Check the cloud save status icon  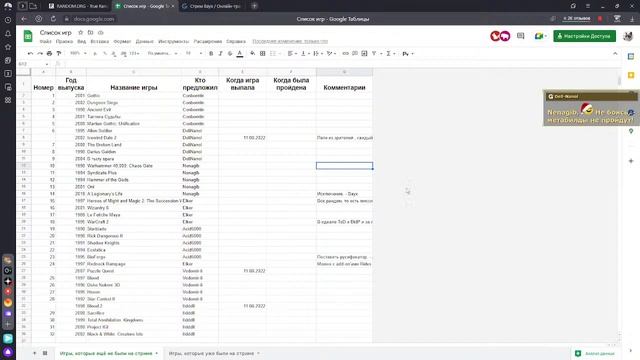point(100,33)
